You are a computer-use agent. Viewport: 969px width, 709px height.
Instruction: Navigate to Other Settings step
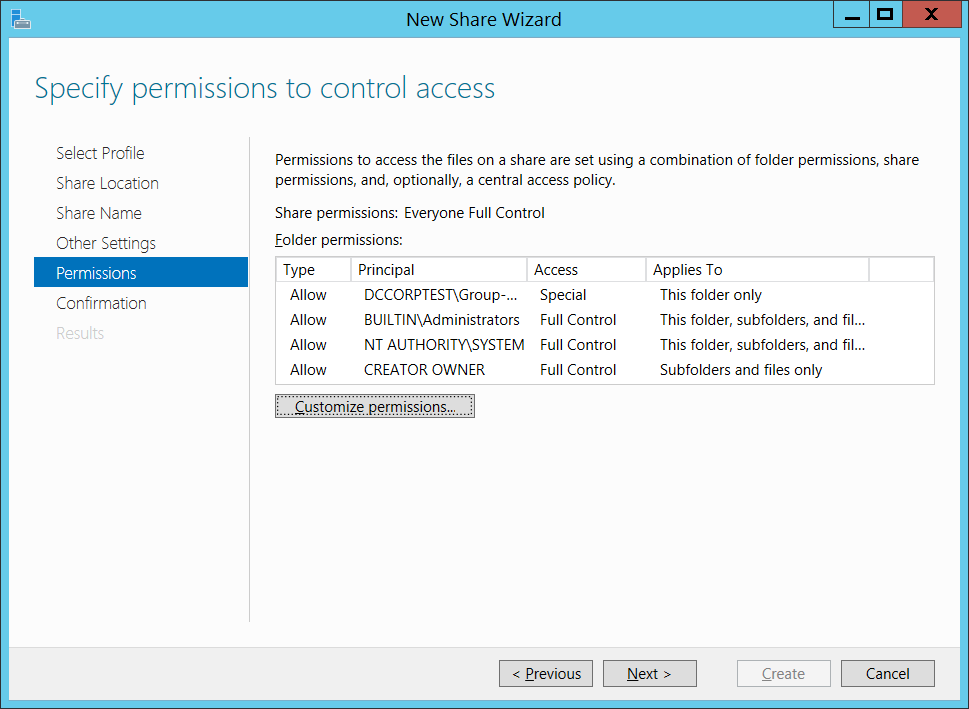point(106,243)
